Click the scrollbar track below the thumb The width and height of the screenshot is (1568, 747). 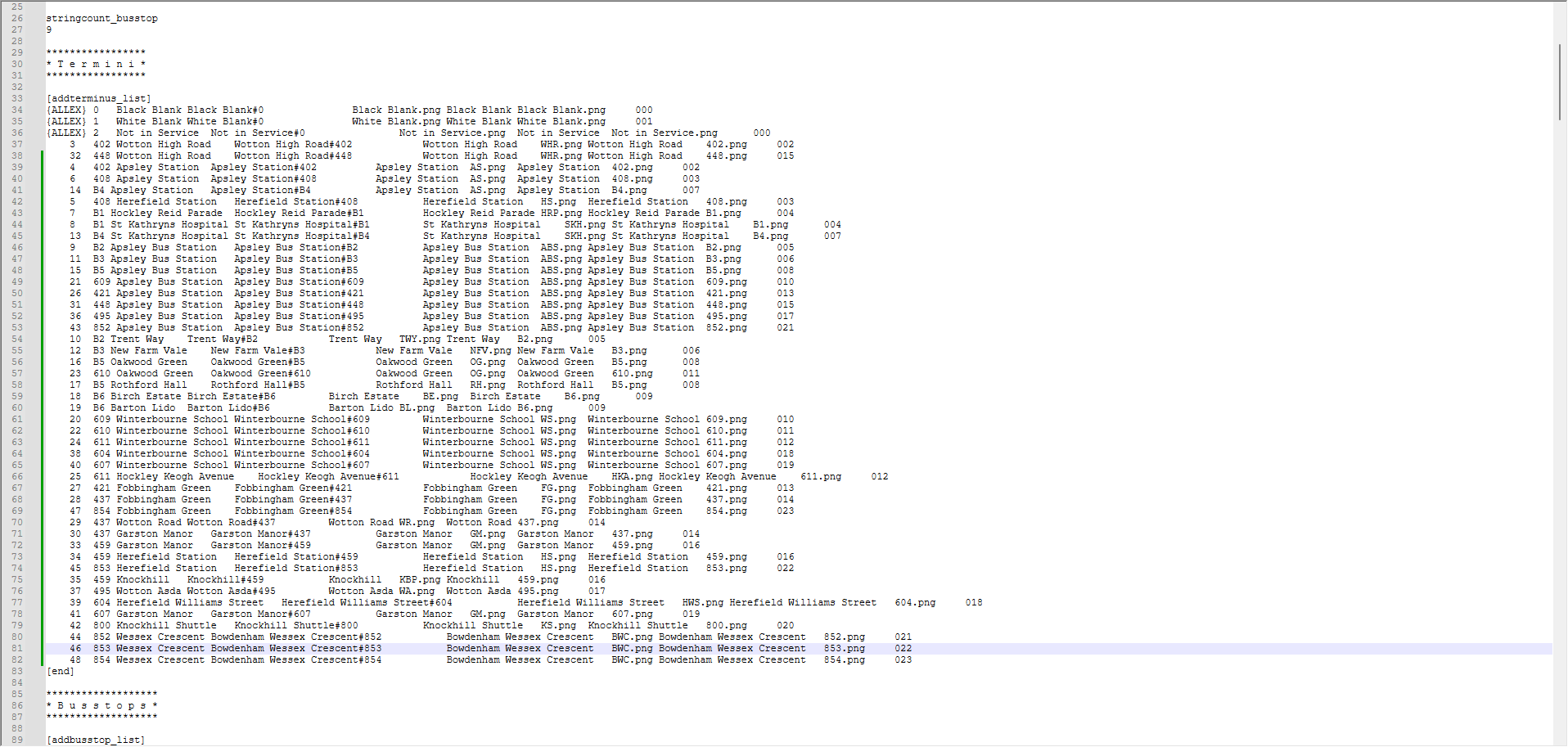[1560, 409]
